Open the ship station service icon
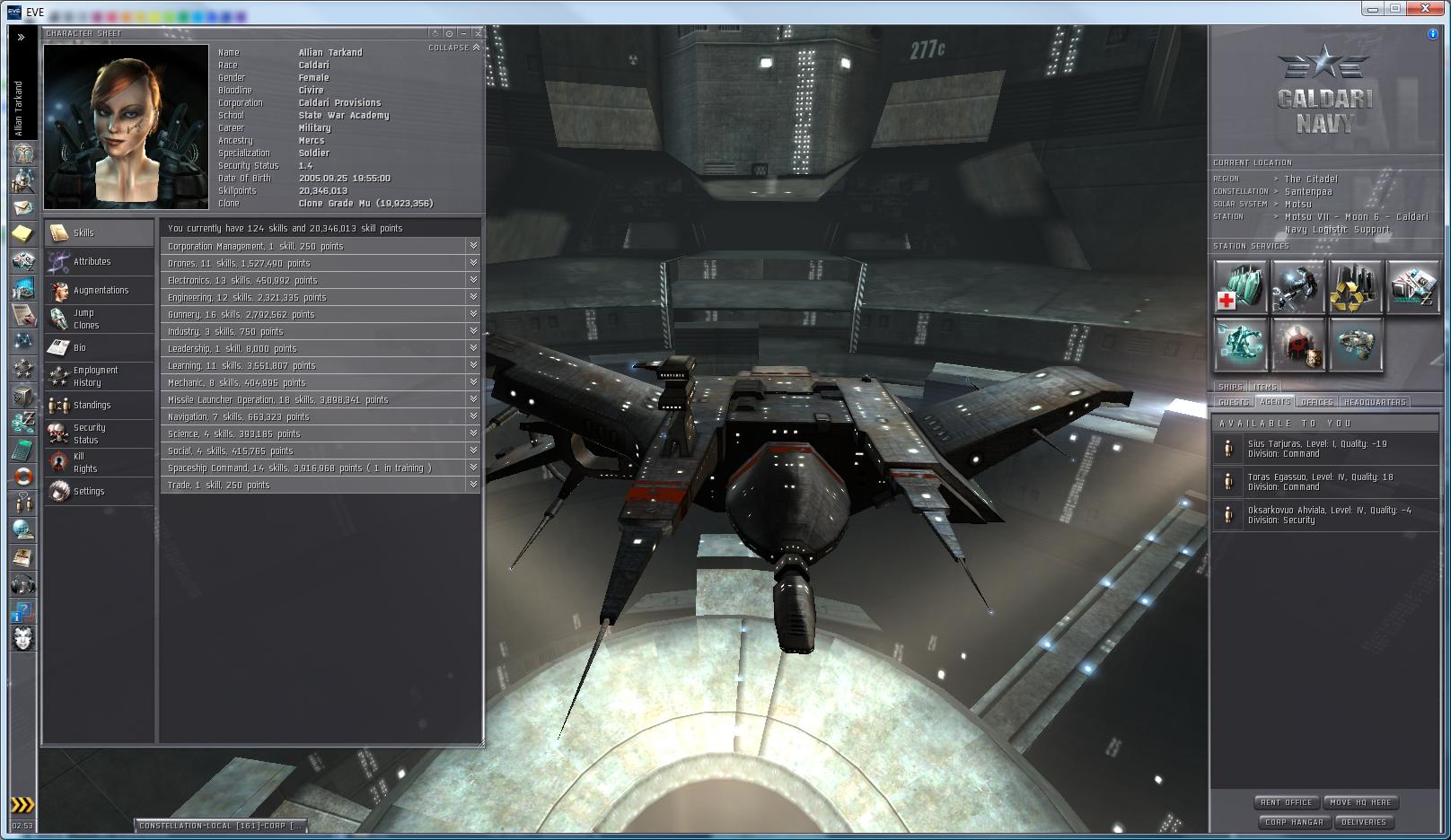The image size is (1451, 840). 1355,345
